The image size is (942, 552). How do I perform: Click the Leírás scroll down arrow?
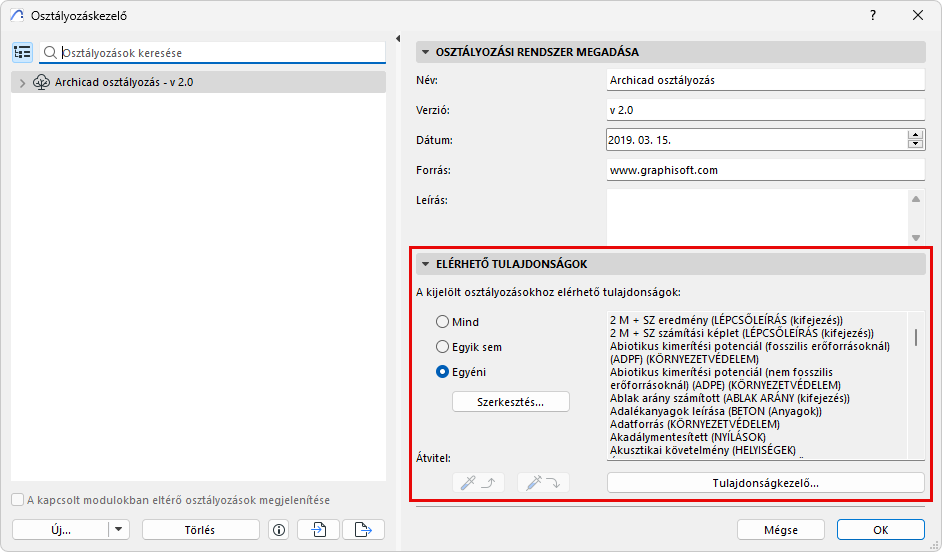(916, 238)
